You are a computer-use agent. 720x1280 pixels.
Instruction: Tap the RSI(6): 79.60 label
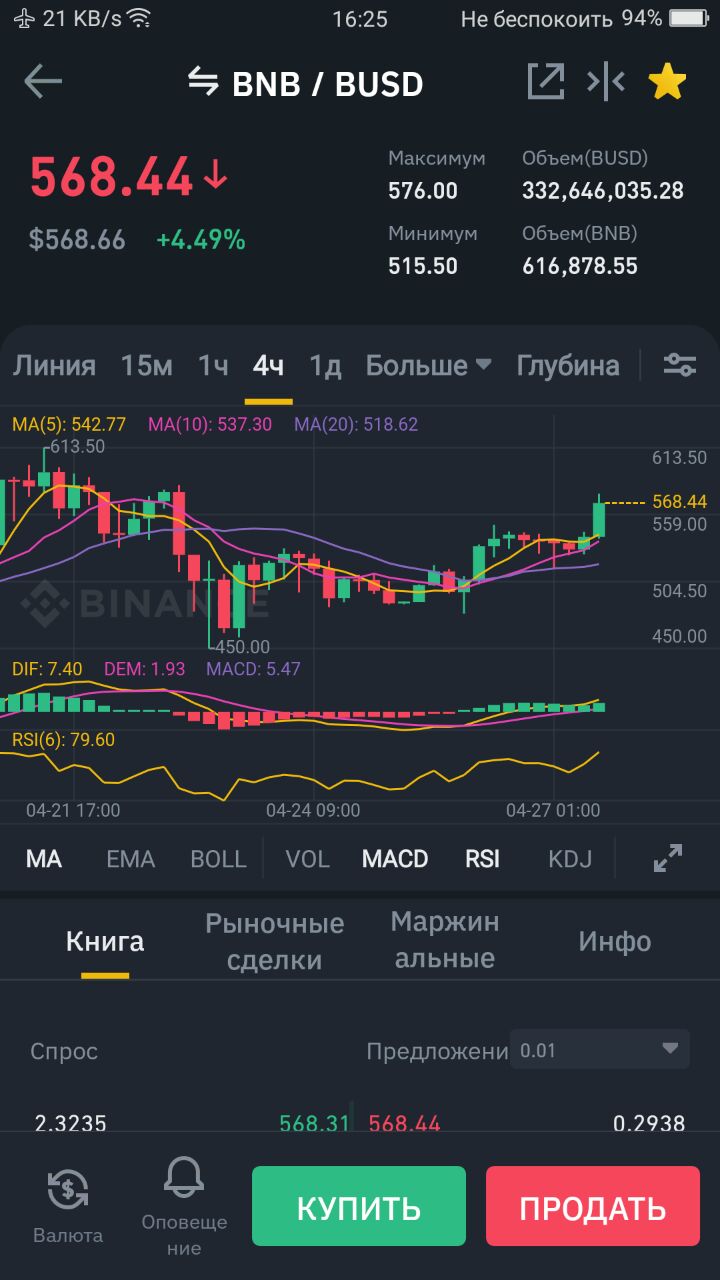63,740
